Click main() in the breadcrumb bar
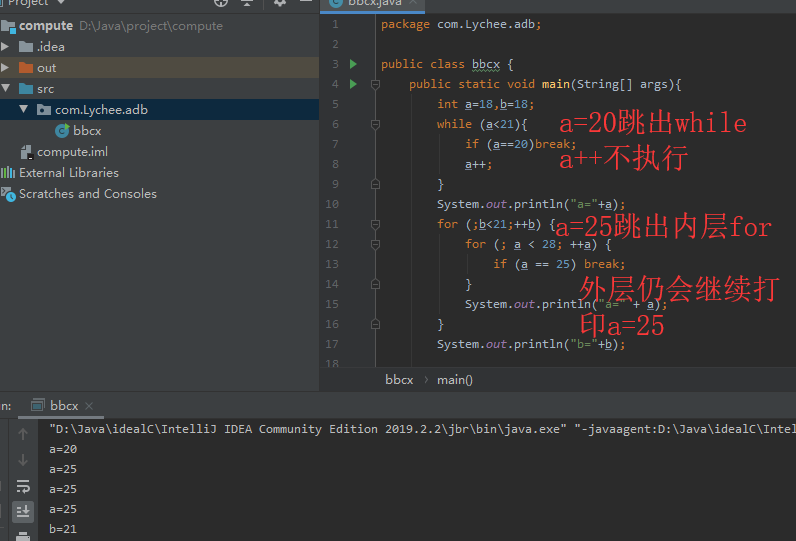 click(455, 380)
